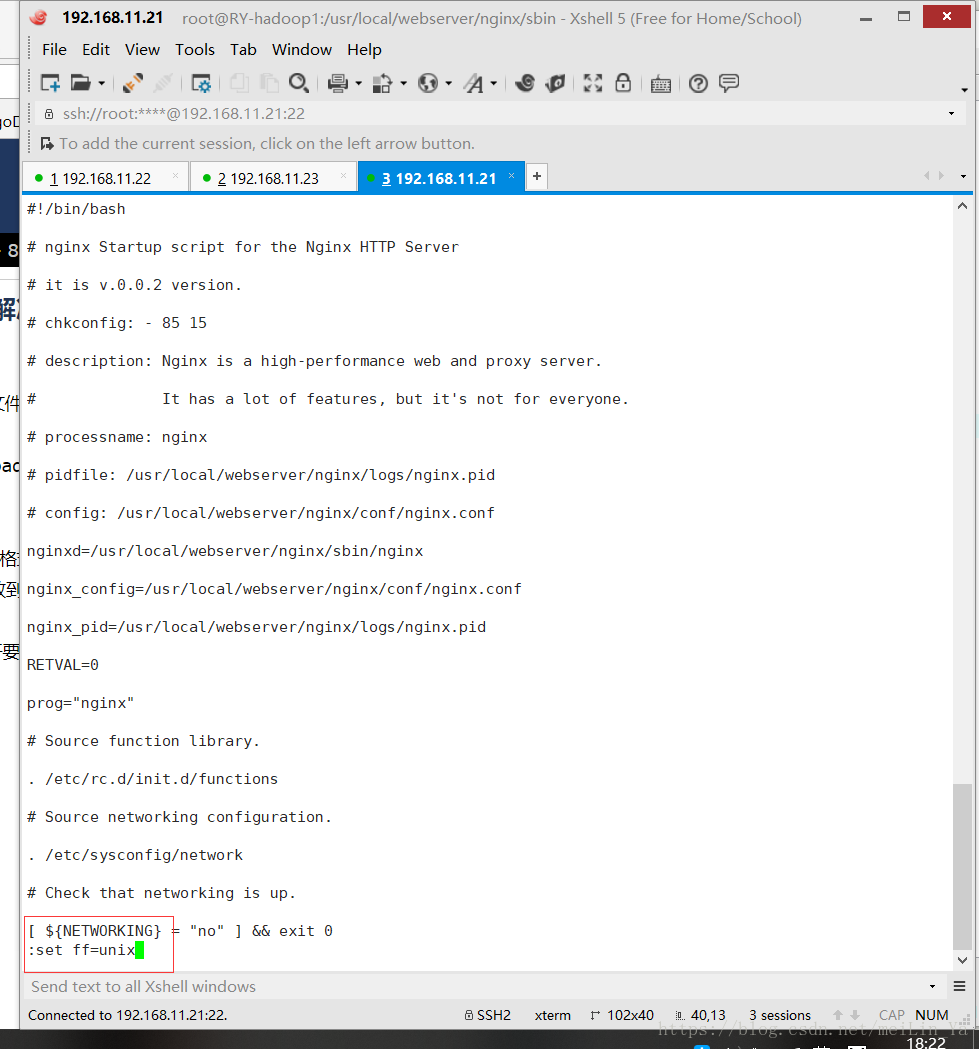
Task: Click the Reconnect plug icon
Action: [x=132, y=84]
